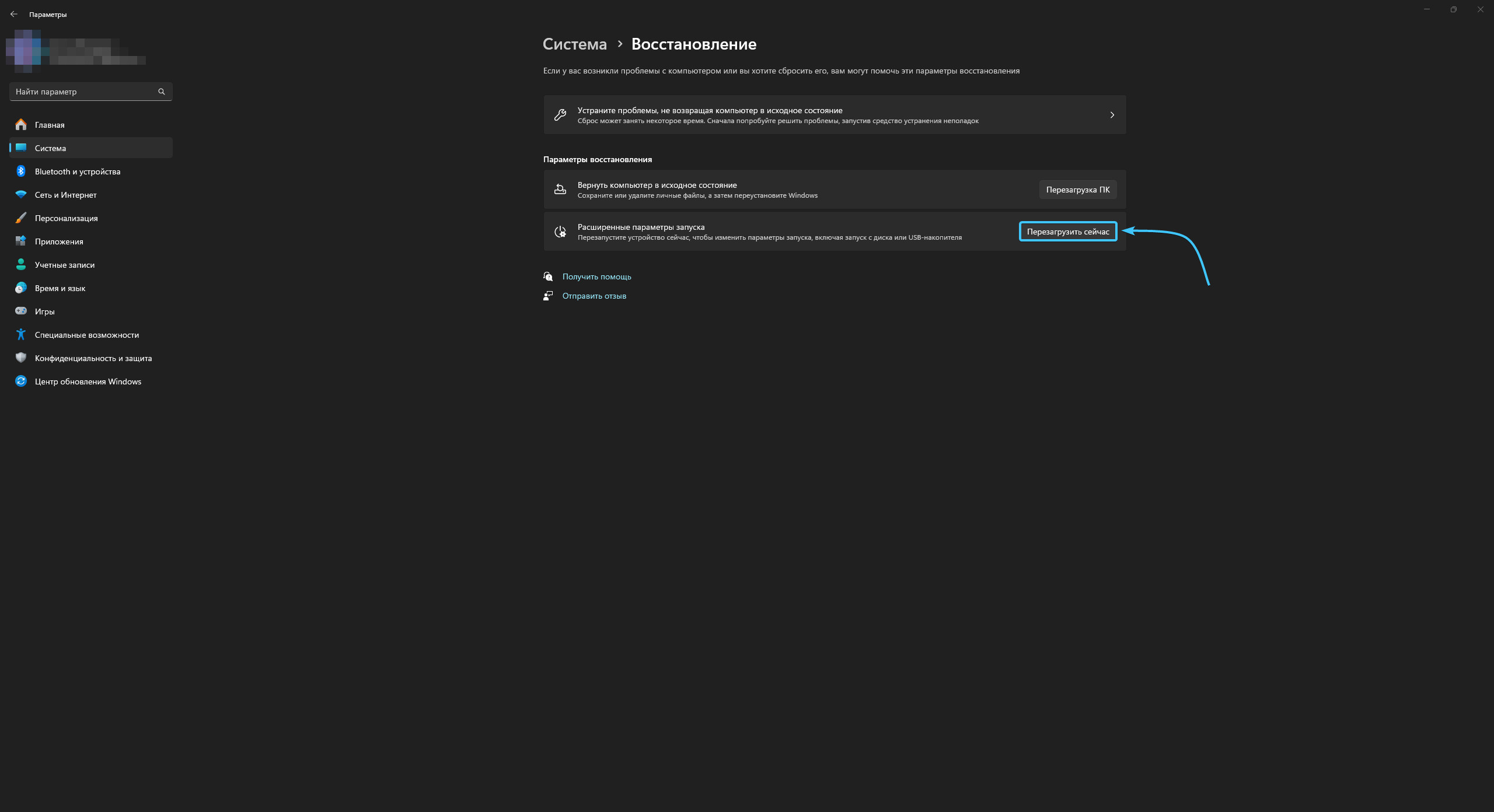
Task: Click the Персонализация brush icon
Action: (x=21, y=218)
